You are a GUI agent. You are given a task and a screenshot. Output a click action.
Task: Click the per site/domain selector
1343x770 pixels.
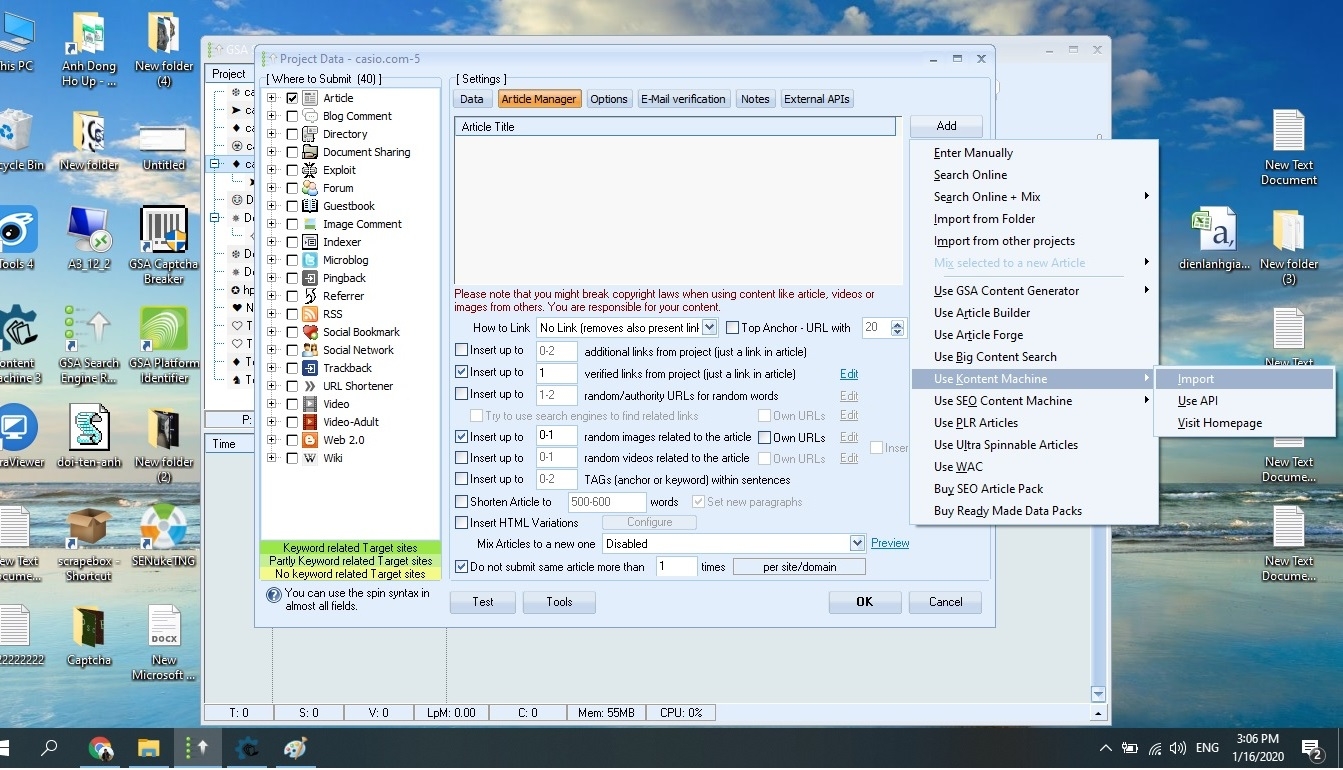(799, 567)
